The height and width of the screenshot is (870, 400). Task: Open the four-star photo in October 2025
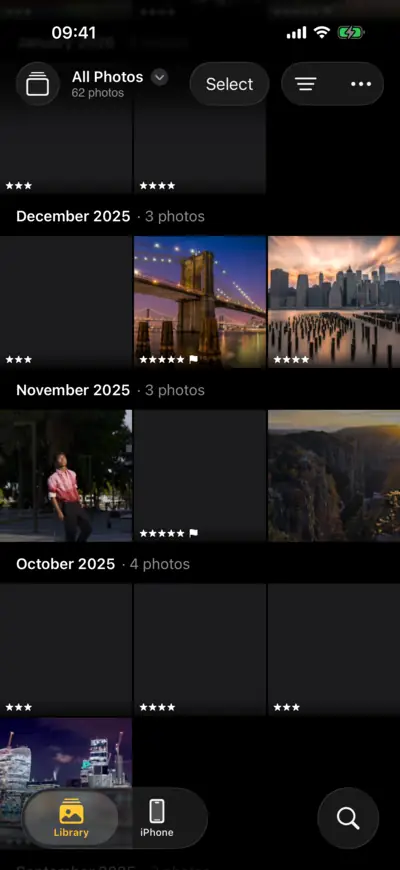click(x=200, y=650)
